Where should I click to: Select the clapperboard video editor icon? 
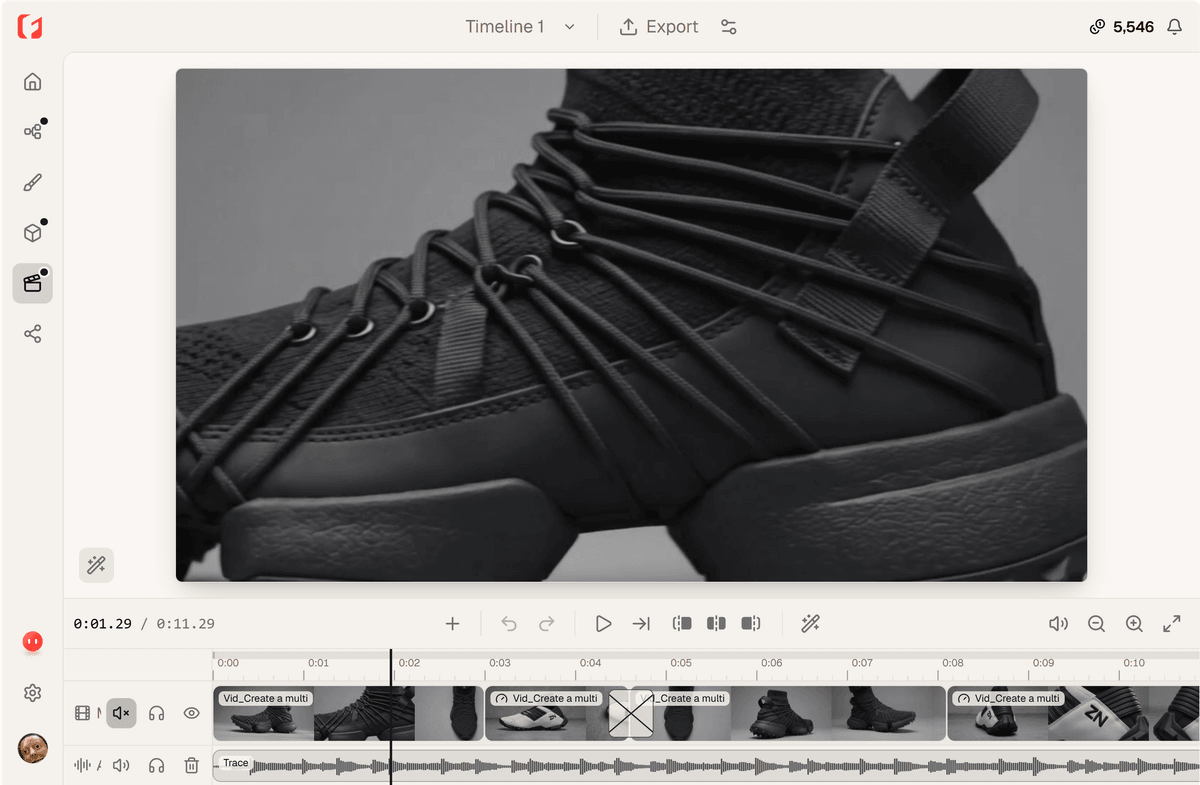[x=32, y=284]
